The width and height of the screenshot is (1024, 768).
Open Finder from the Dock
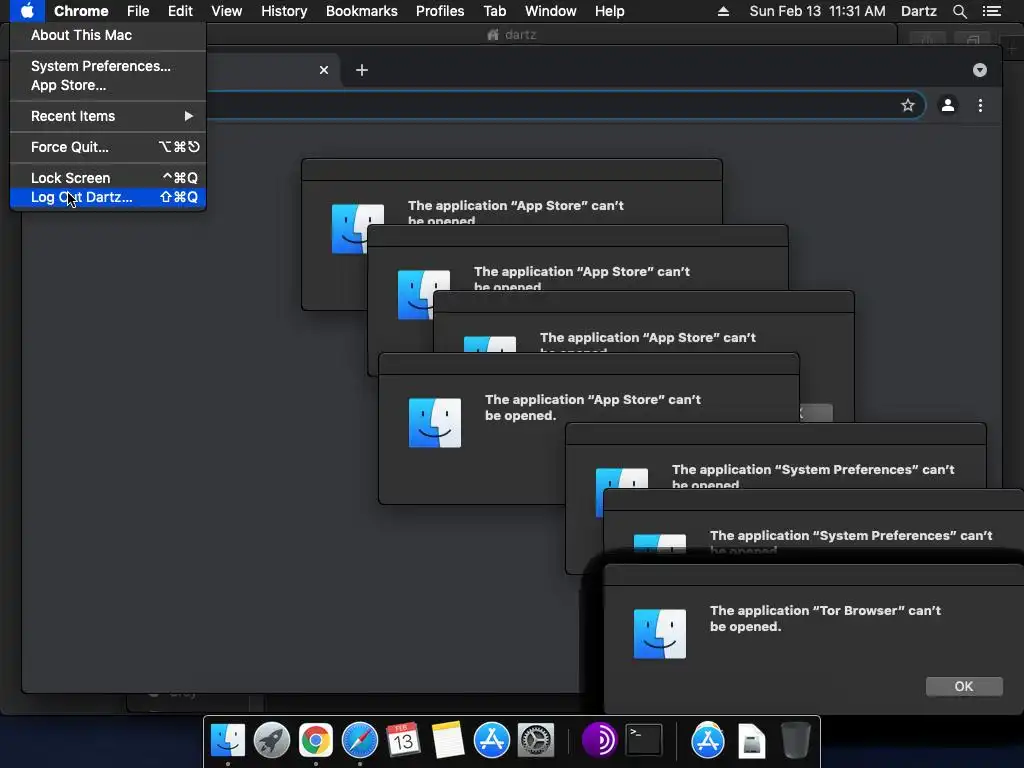[x=228, y=740]
